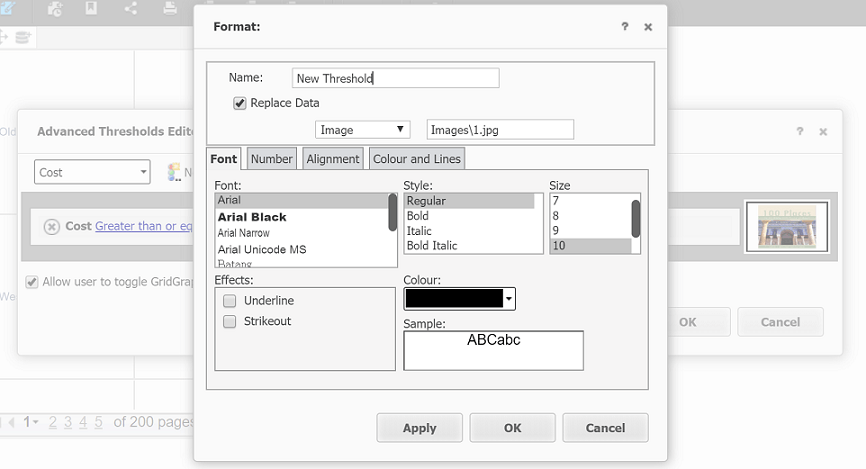Image resolution: width=866 pixels, height=469 pixels.
Task: Expand the Colour dropdown arrow
Action: [509, 298]
